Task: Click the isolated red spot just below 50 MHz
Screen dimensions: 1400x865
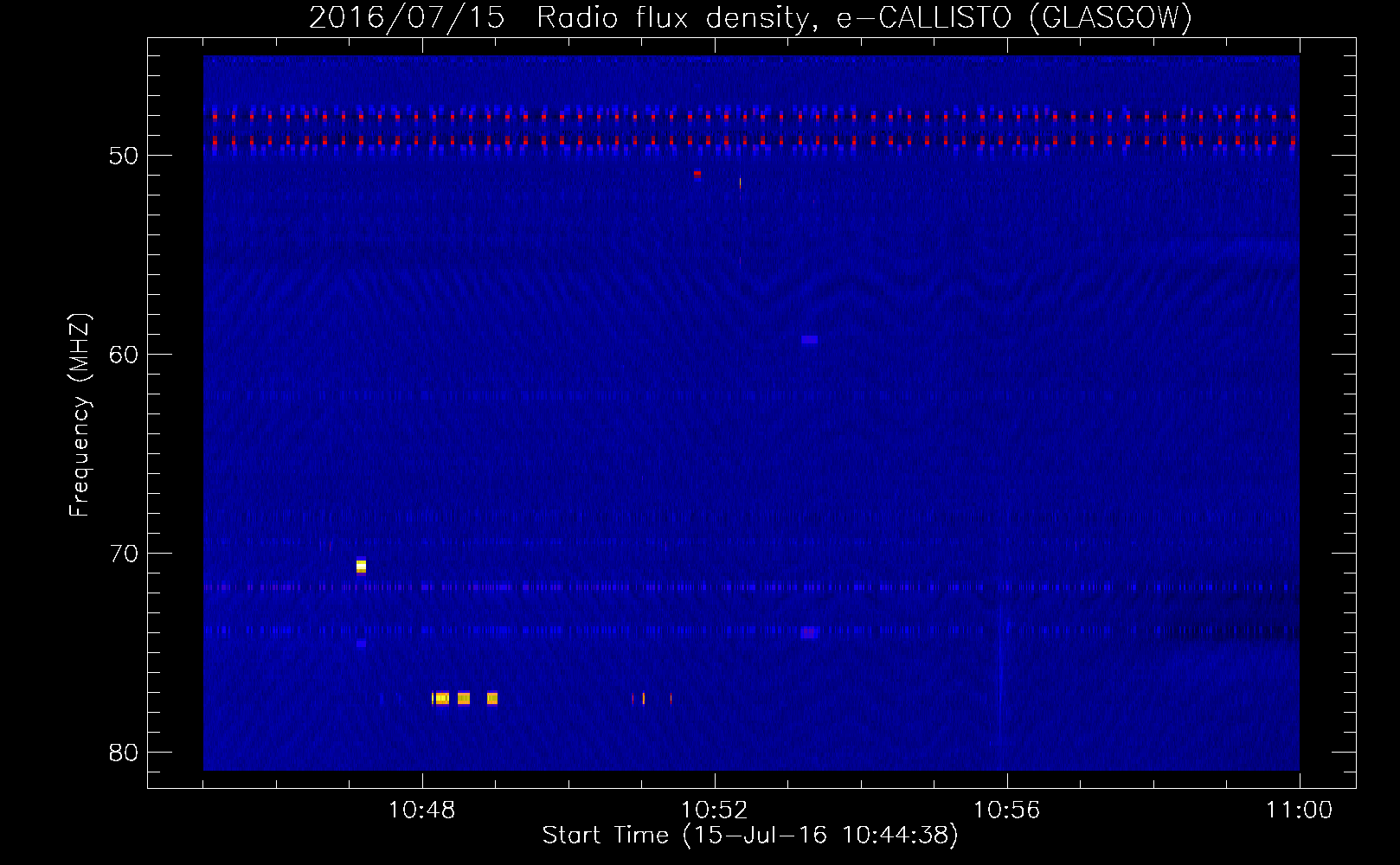Action: 697,174
